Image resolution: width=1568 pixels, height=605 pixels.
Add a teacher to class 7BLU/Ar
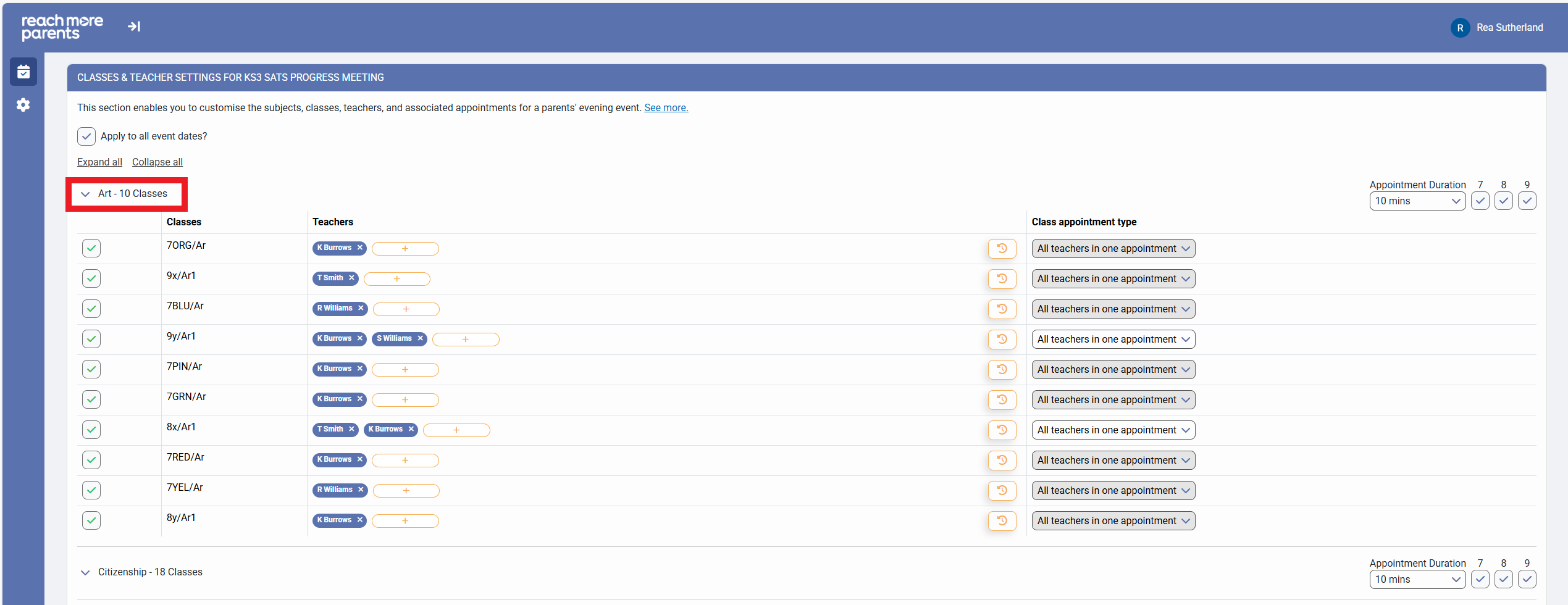pyautogui.click(x=406, y=309)
